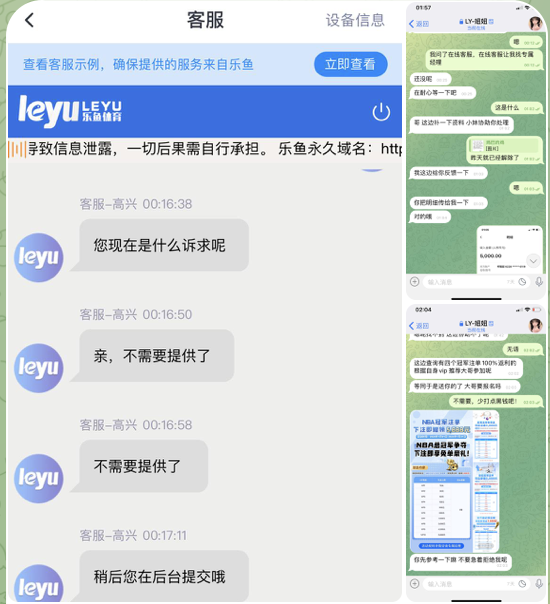Open LY-姐姐 chat title in 01:57 screenshot
The width and height of the screenshot is (550, 604).
(x=476, y=23)
